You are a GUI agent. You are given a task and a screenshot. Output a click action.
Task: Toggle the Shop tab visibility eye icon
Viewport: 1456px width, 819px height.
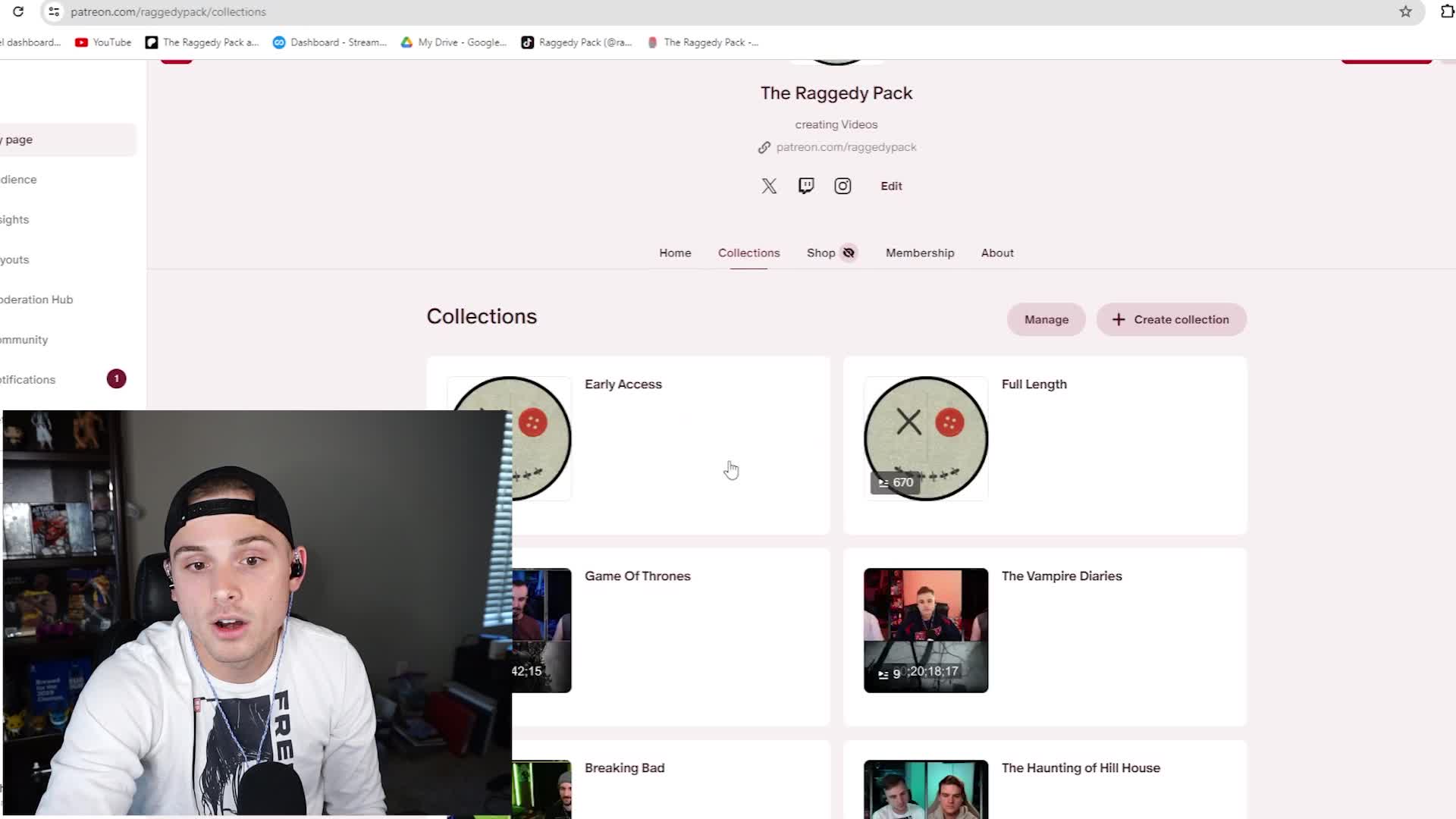(849, 253)
